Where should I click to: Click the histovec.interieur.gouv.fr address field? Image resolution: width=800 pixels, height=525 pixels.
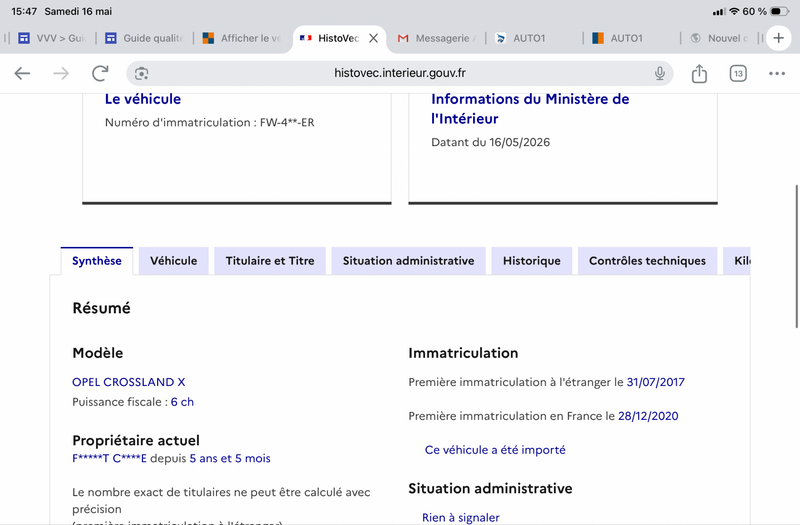pos(399,73)
